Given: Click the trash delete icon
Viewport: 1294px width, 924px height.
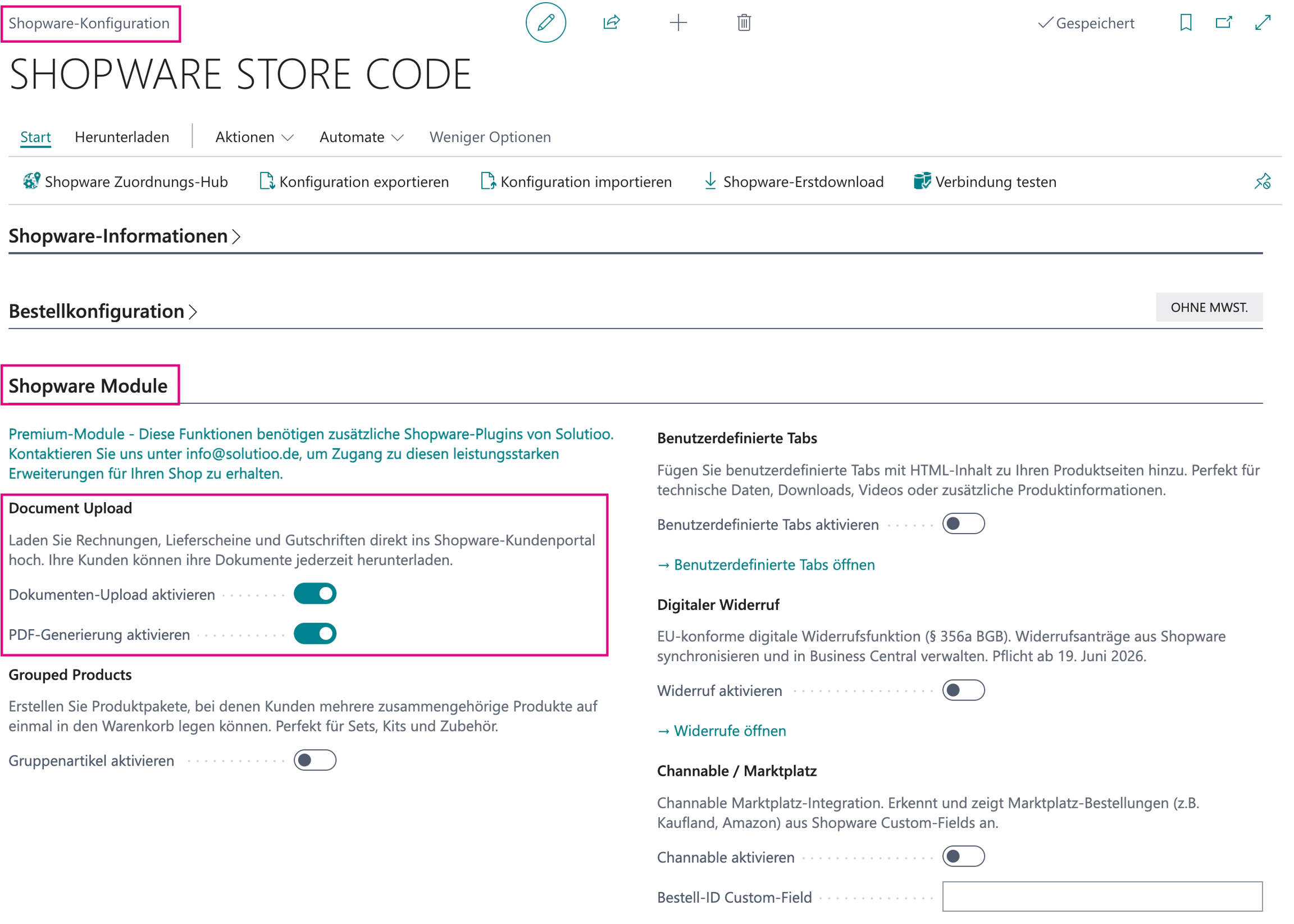Looking at the screenshot, I should point(744,23).
